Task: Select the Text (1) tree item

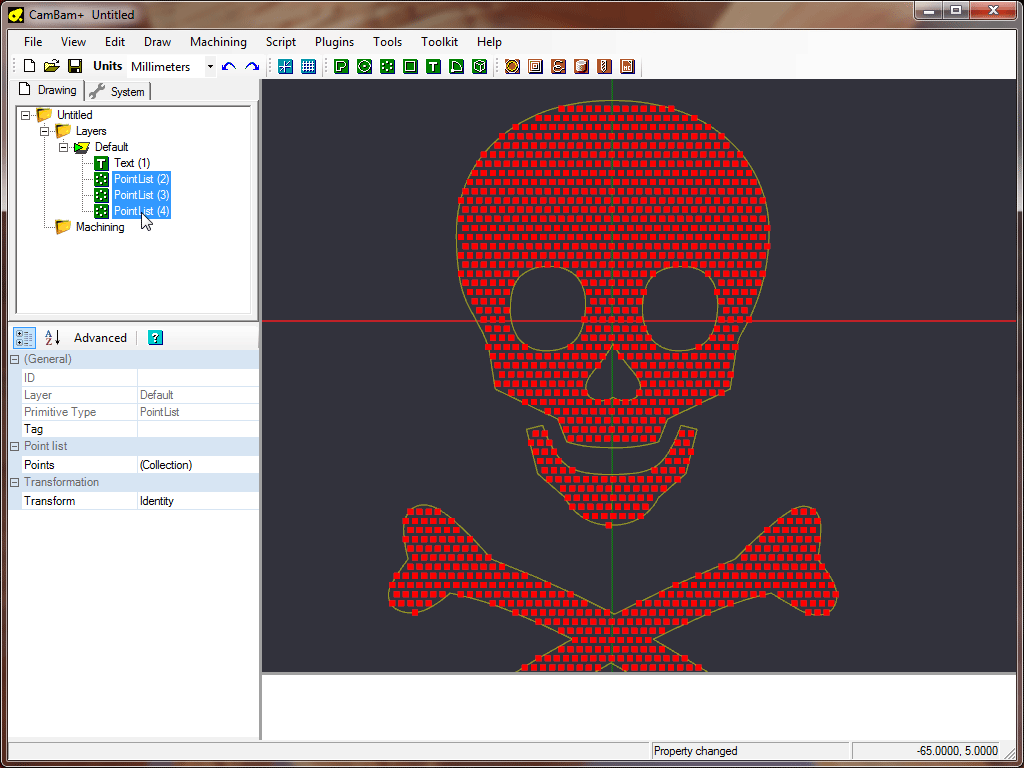Action: pos(131,163)
